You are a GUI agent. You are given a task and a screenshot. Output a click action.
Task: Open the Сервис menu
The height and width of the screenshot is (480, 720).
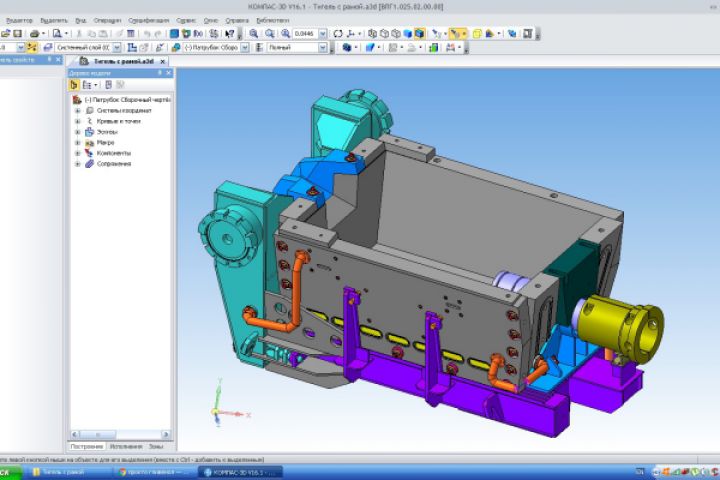point(186,21)
